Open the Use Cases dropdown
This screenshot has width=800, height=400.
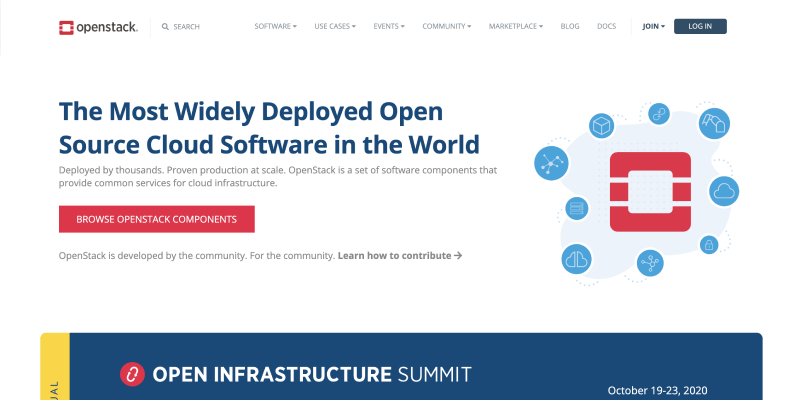(335, 27)
